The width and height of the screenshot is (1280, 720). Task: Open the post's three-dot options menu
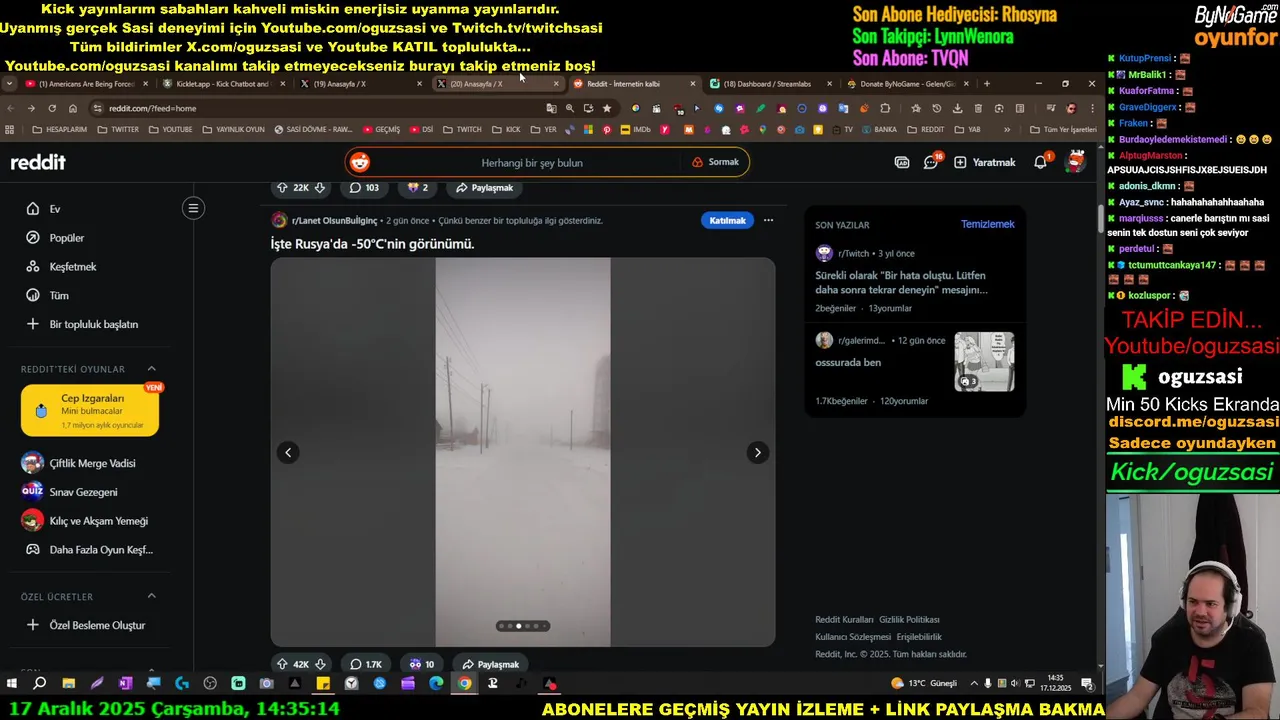point(768,220)
